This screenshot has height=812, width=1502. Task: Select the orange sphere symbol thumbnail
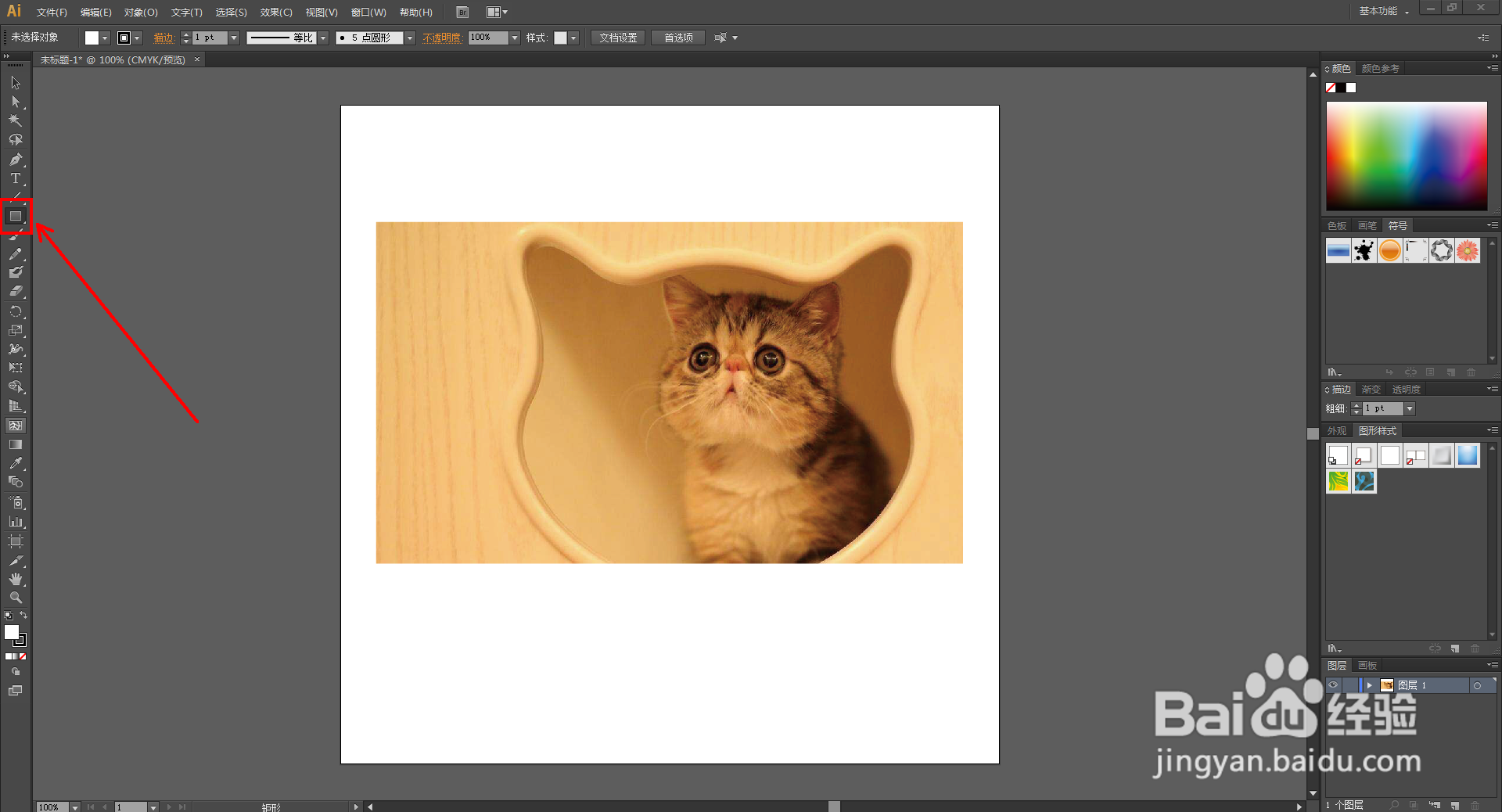tap(1390, 250)
